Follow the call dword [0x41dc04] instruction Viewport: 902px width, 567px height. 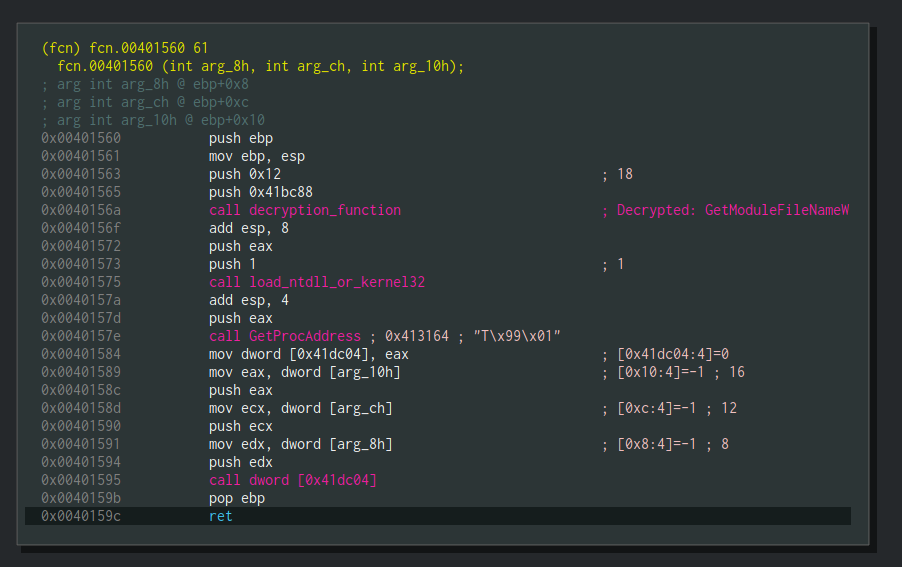point(292,480)
